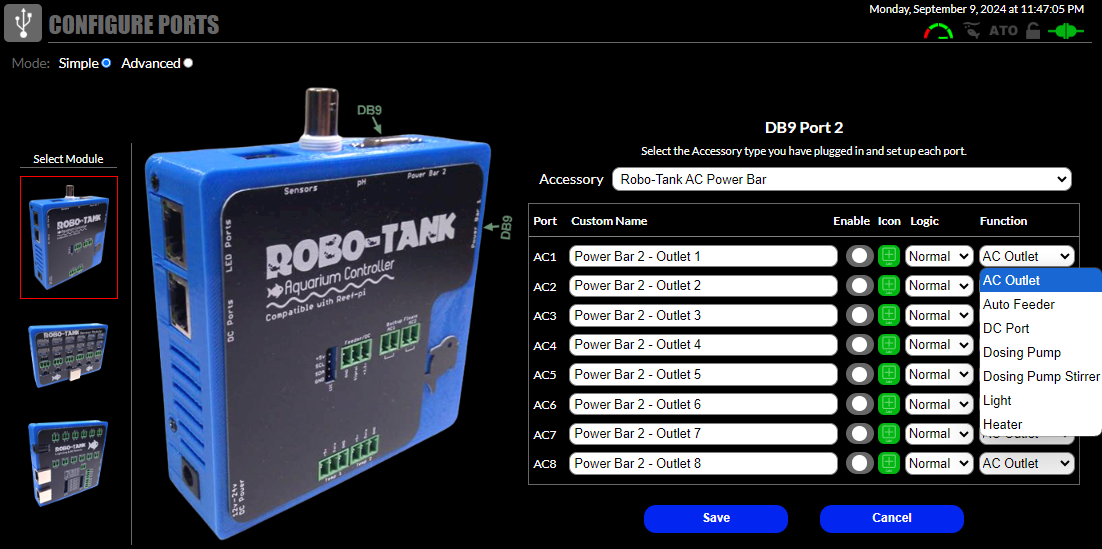Switch to Advanced mode radio button
Image resolution: width=1102 pixels, height=549 pixels.
188,63
